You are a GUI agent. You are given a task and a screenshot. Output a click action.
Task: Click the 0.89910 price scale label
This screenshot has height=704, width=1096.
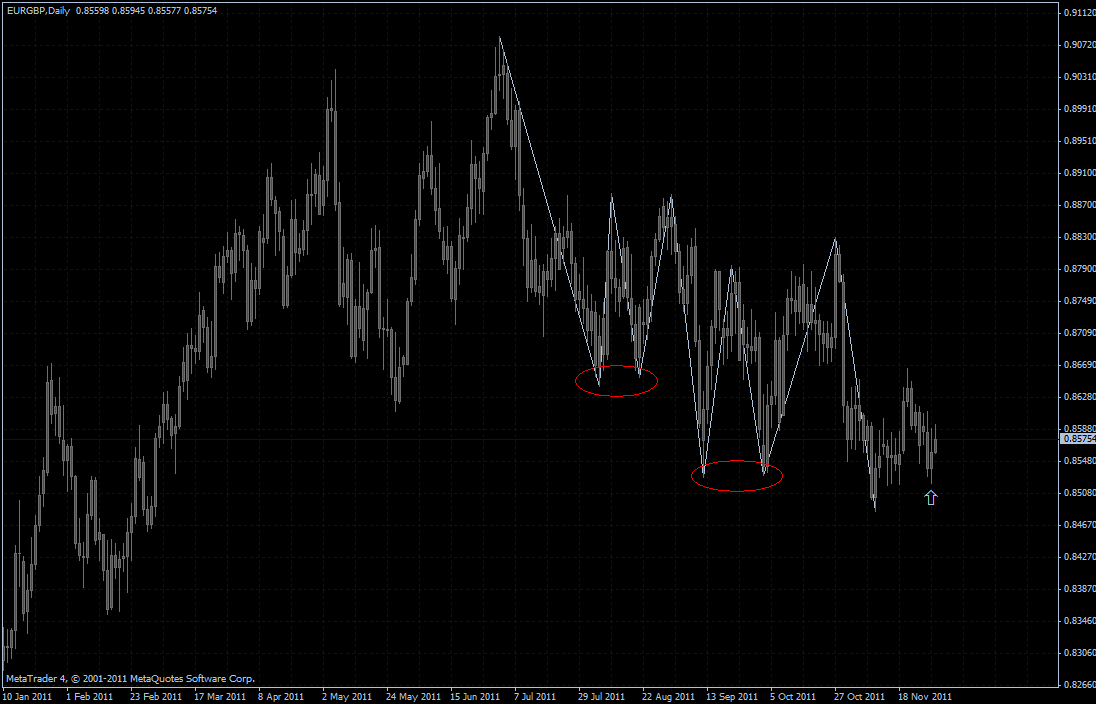pyautogui.click(x=1080, y=108)
